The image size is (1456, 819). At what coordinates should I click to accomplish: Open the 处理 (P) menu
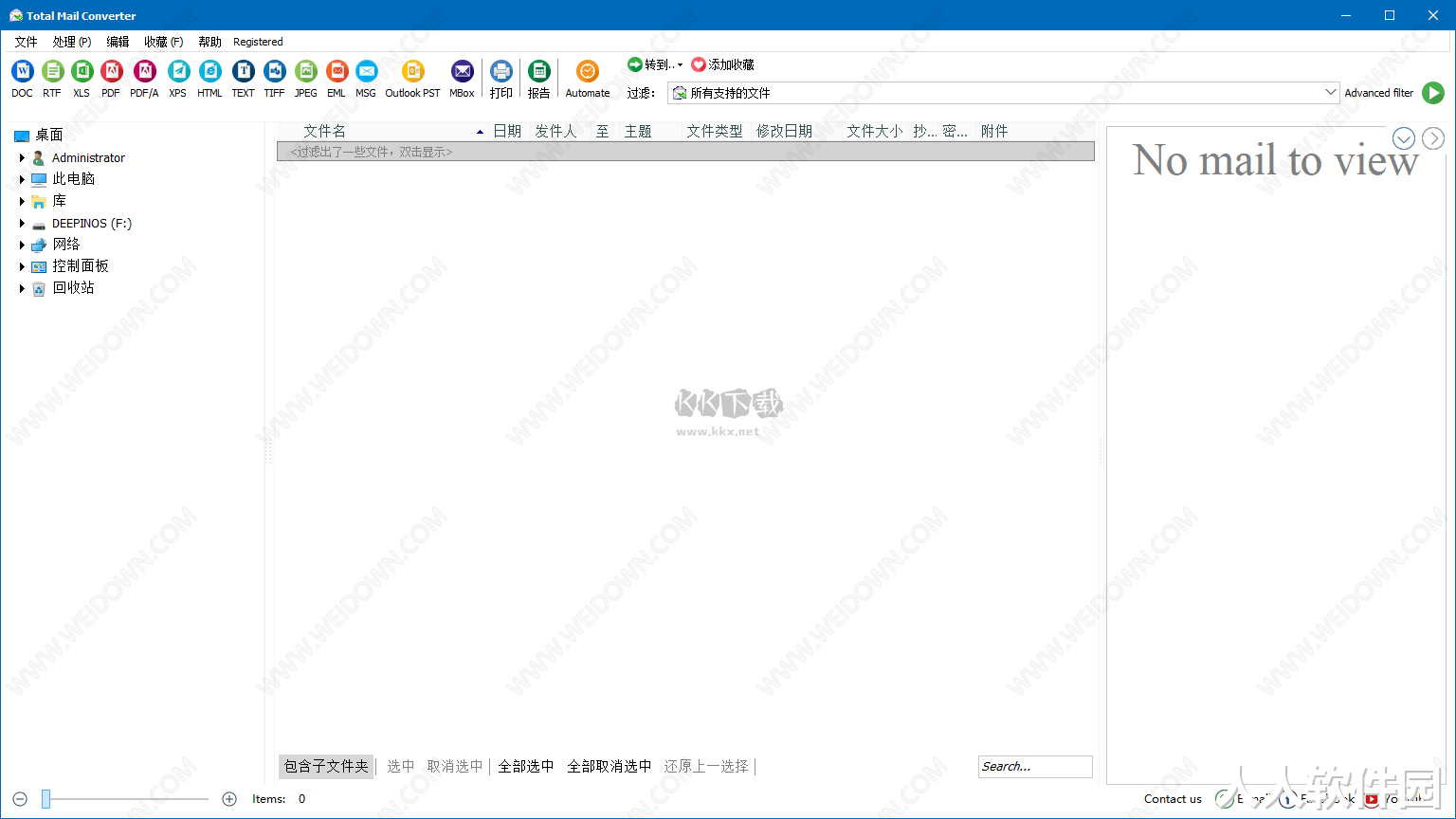72,42
